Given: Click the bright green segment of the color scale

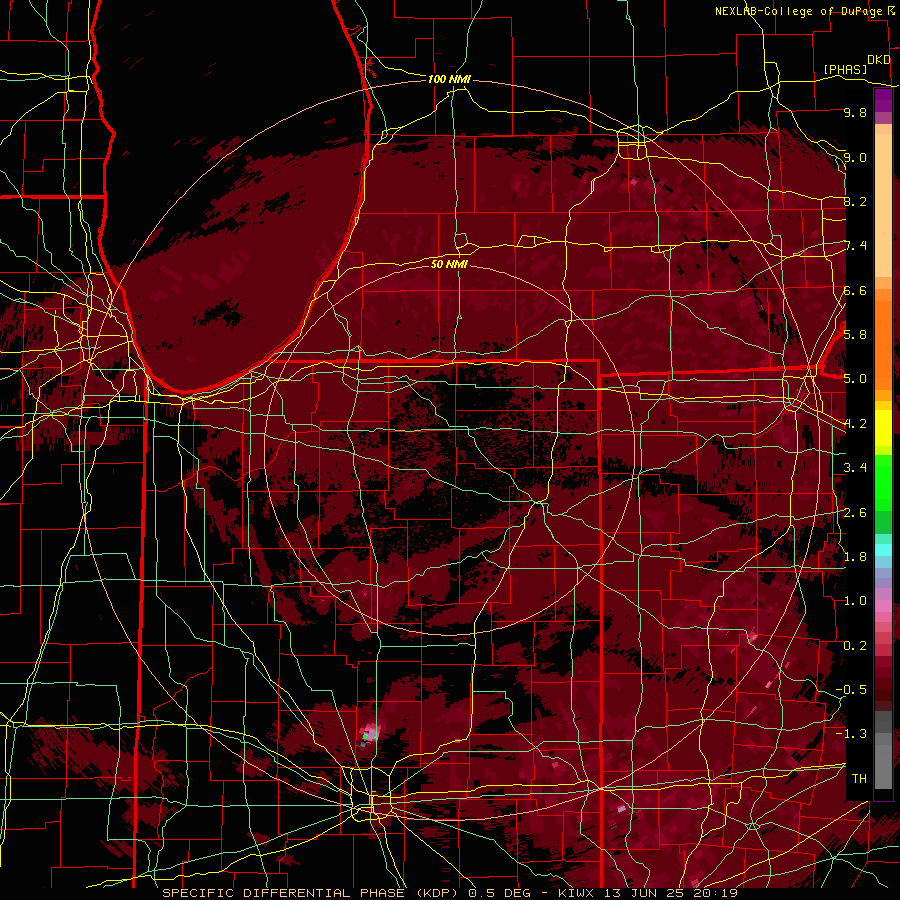Looking at the screenshot, I should pyautogui.click(x=883, y=482).
